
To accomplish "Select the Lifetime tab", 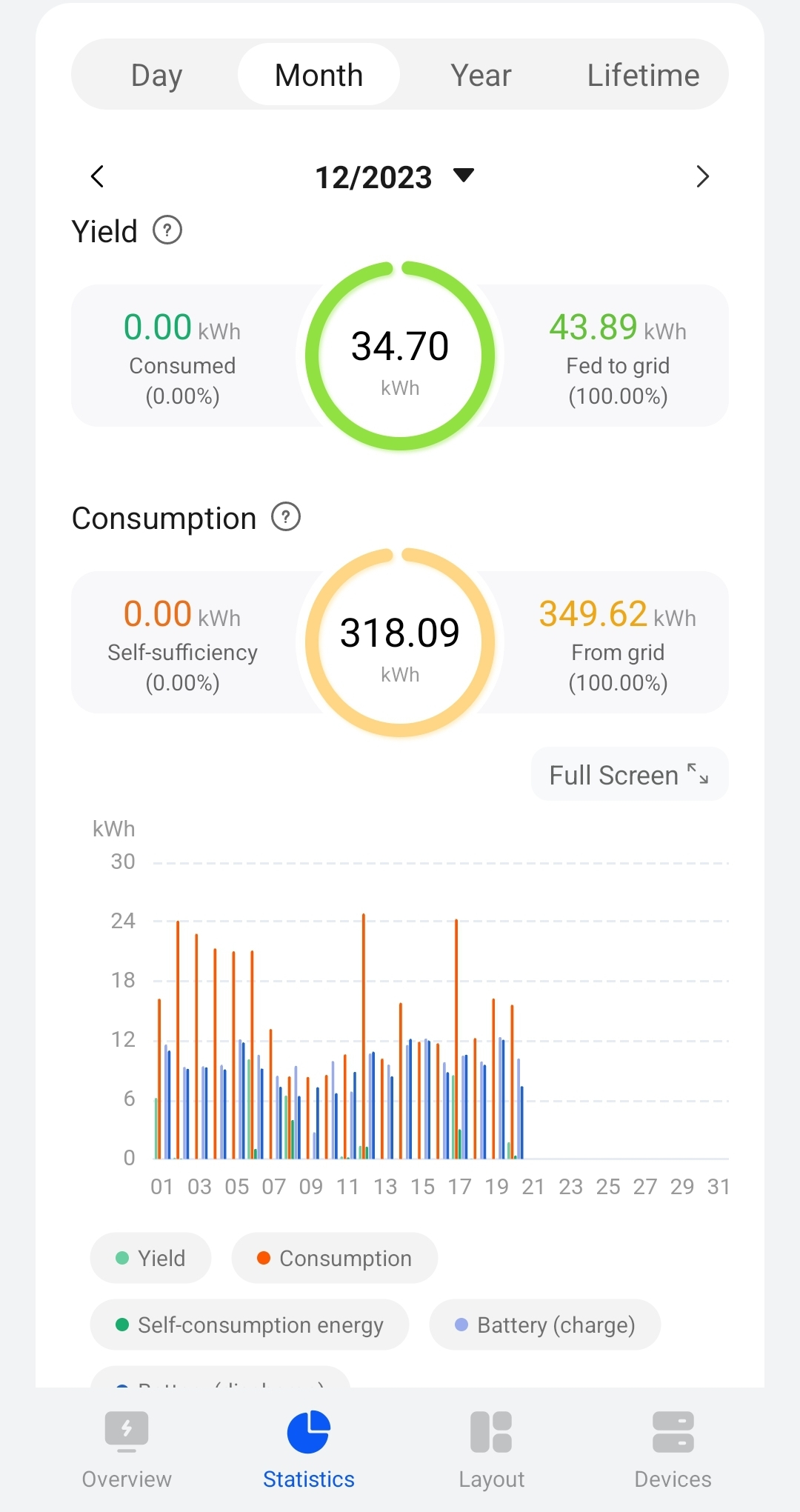I will click(x=643, y=75).
